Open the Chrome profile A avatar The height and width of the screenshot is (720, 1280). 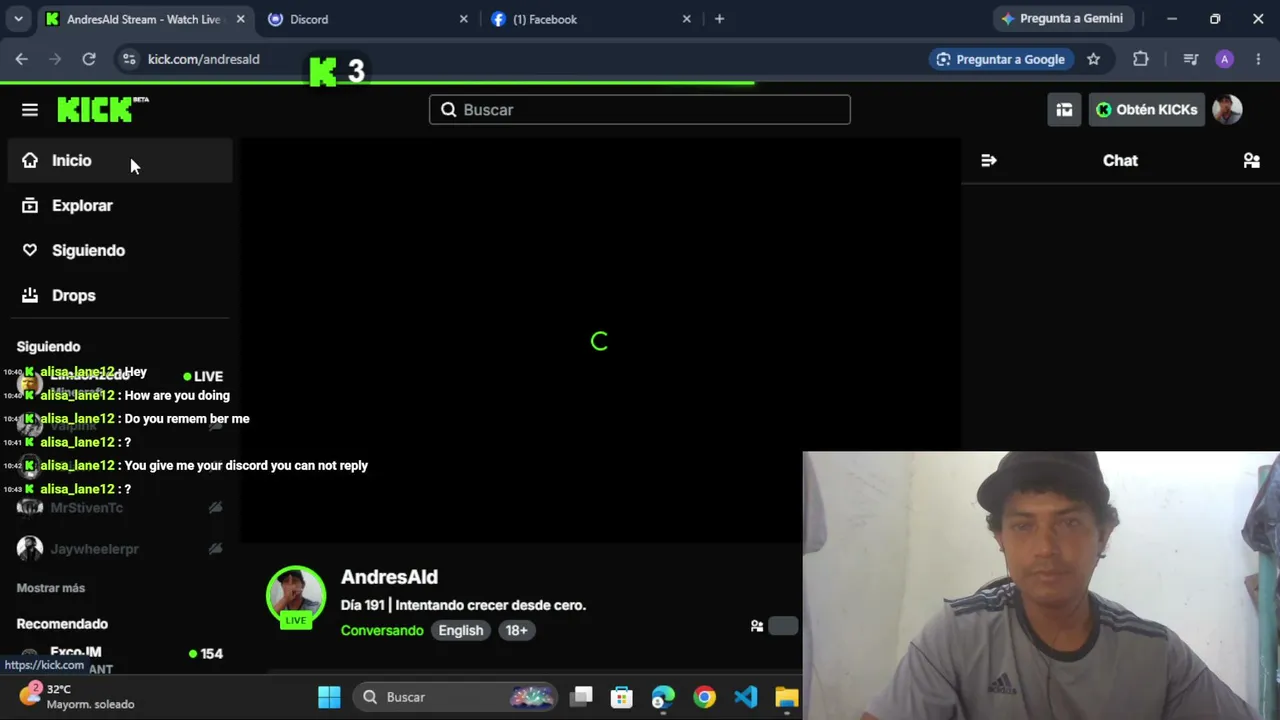tap(1224, 59)
